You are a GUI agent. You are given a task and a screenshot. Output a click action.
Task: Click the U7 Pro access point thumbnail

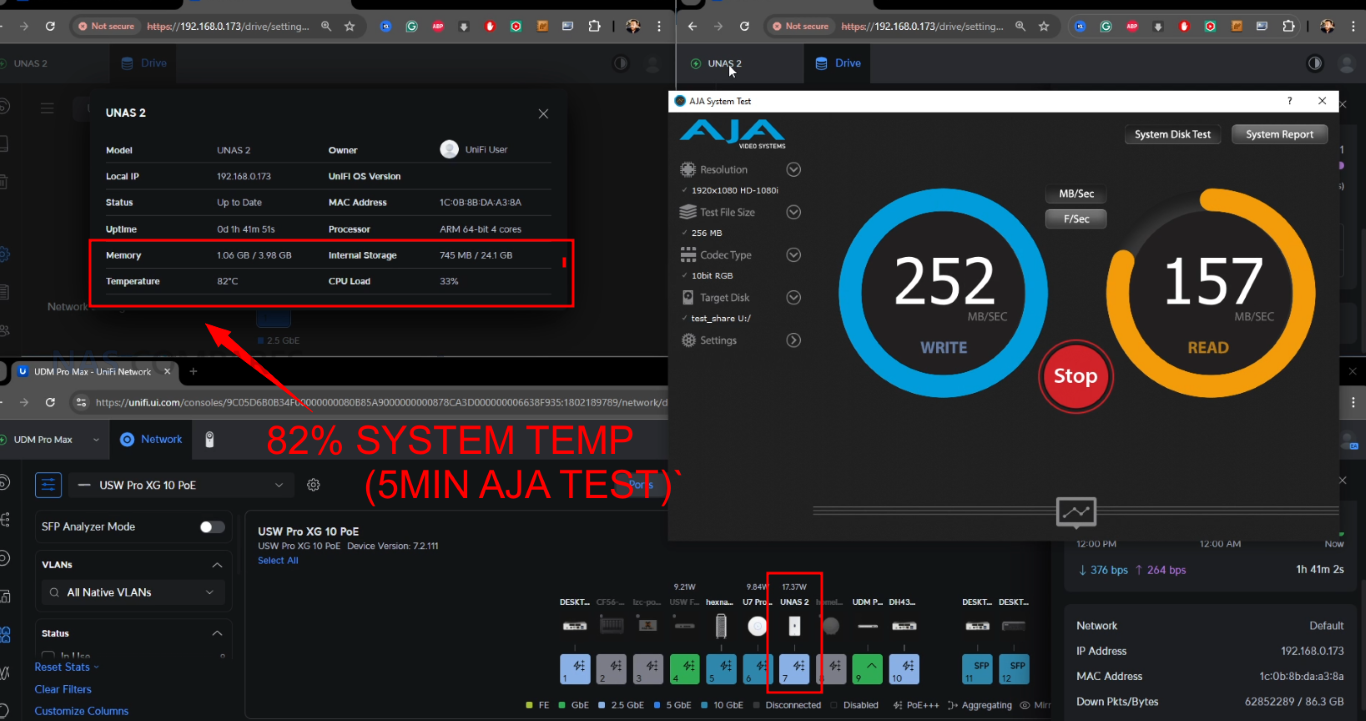tap(758, 626)
